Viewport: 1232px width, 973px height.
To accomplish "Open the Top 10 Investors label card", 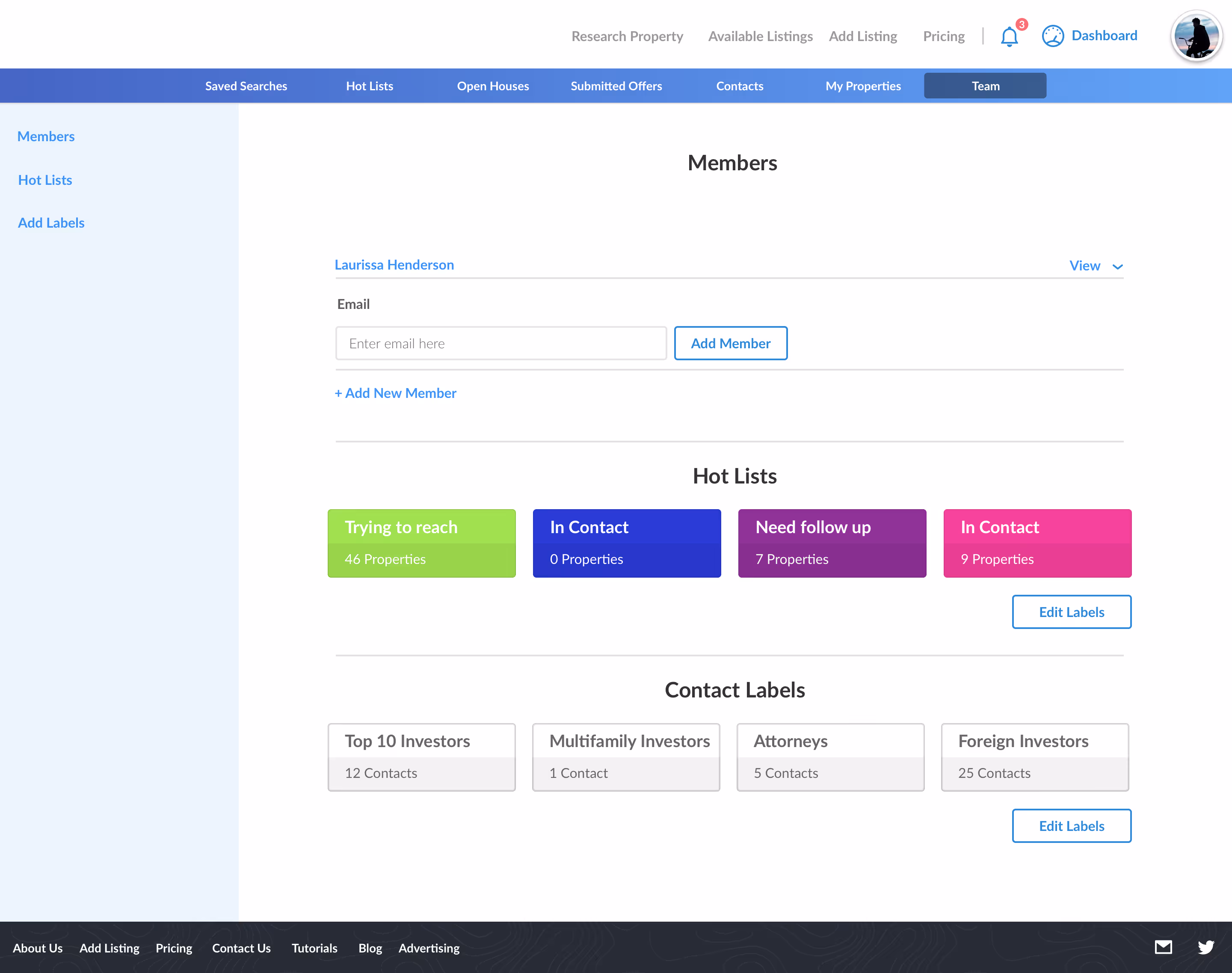I will tap(421, 757).
